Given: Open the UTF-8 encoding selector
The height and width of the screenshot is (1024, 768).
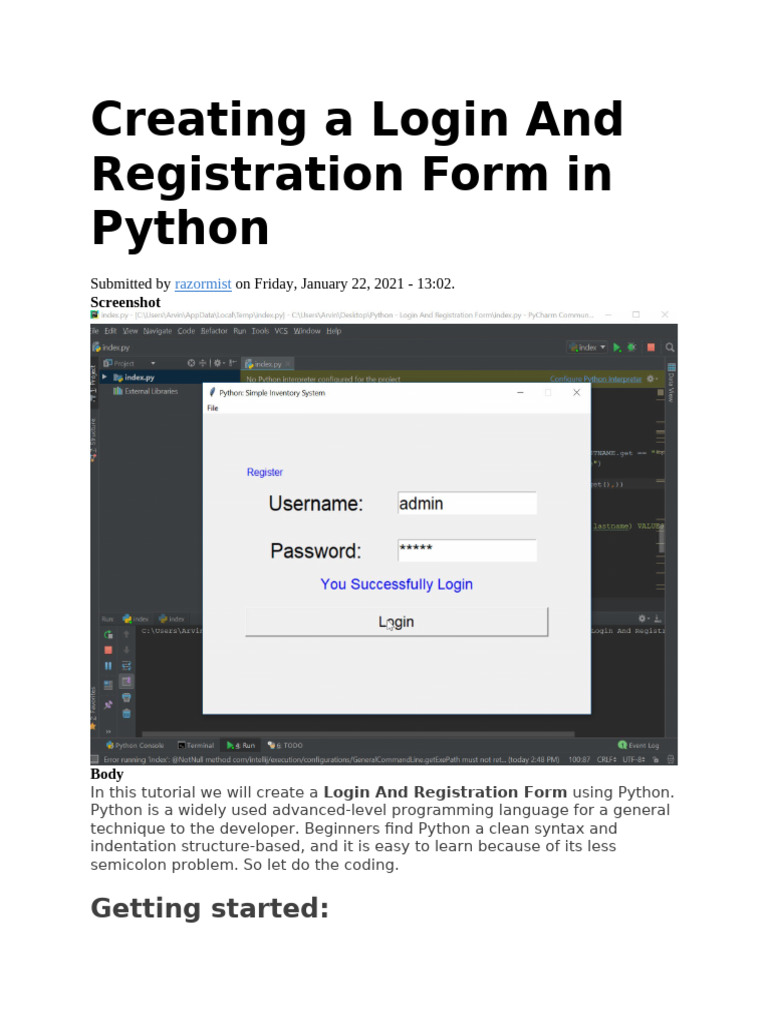Looking at the screenshot, I should click(x=634, y=760).
